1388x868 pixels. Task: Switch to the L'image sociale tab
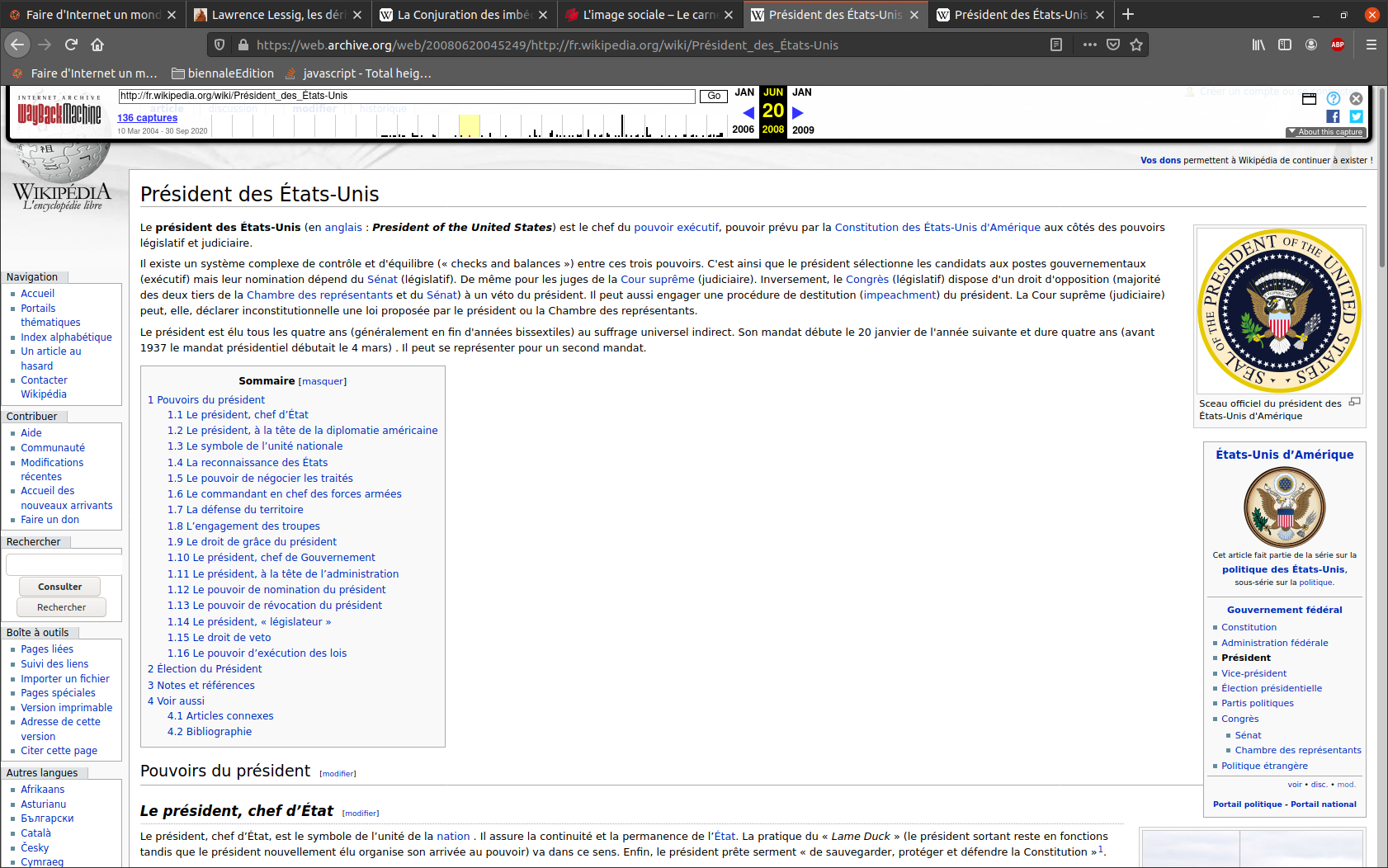click(649, 15)
